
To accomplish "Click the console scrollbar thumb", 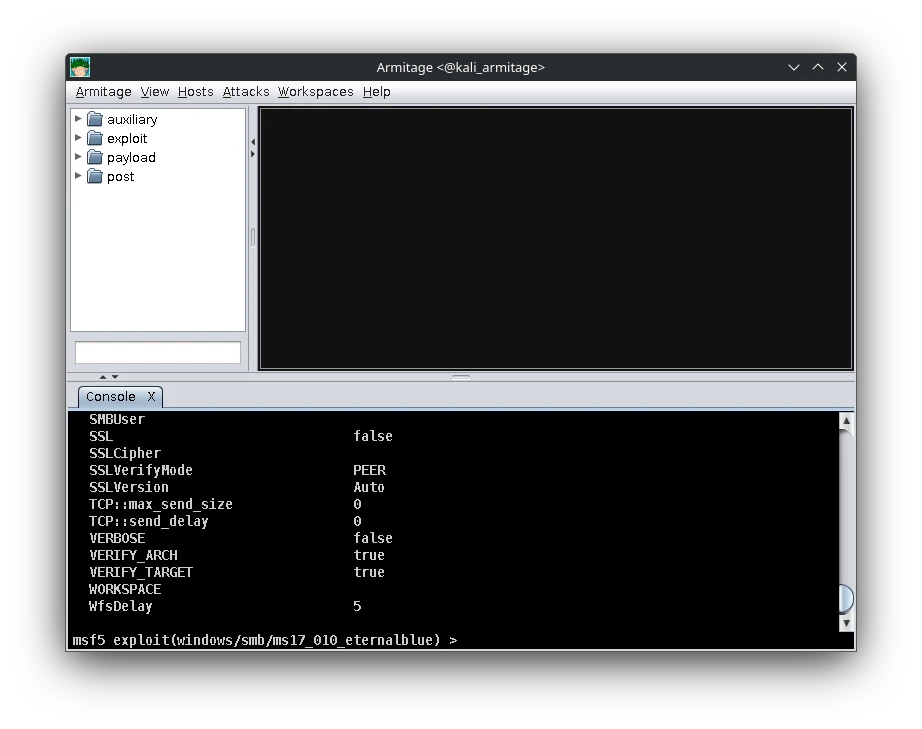I will (846, 598).
